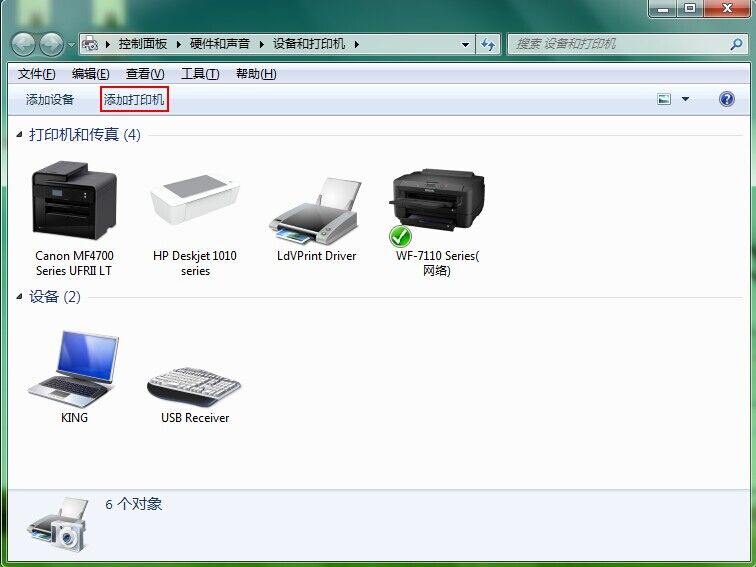Viewport: 756px width, 567px height.
Task: Click the Forward navigation arrow button
Action: [52, 44]
